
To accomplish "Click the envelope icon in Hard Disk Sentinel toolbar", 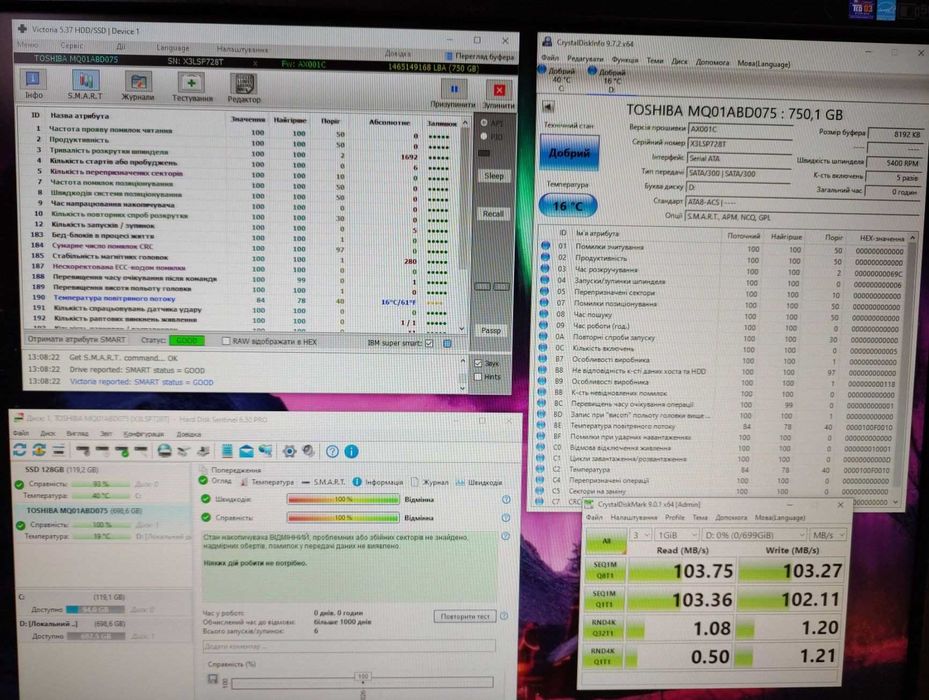I will (x=246, y=452).
